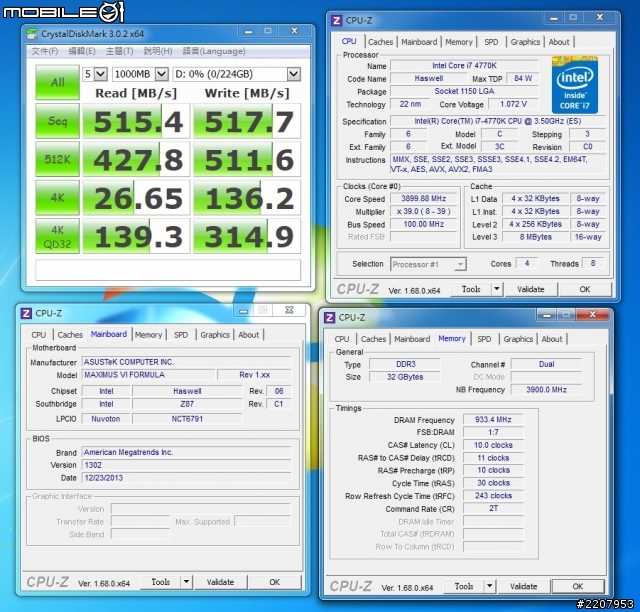The height and width of the screenshot is (612, 640).
Task: Click the empty comment field in CrystalDiskMark
Action: [168, 270]
